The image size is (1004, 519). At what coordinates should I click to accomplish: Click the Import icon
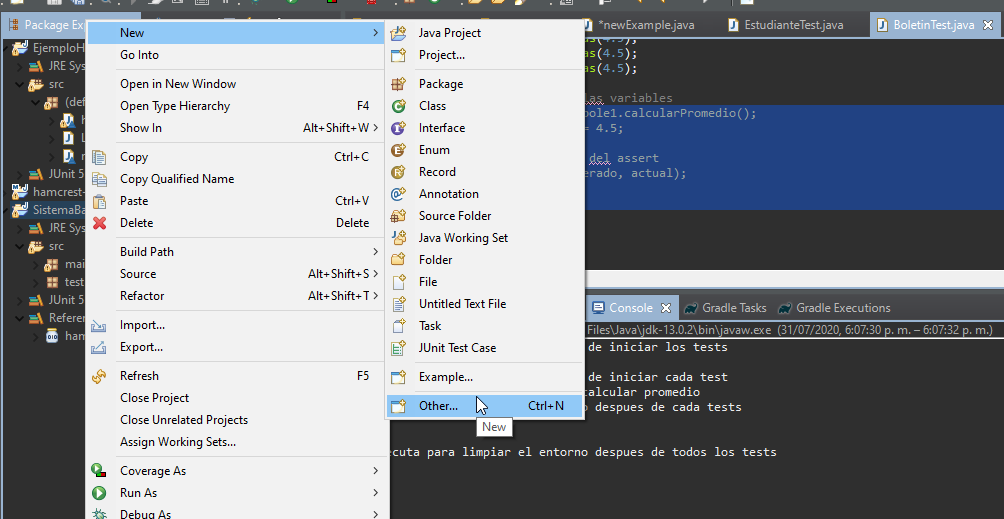[x=99, y=326]
